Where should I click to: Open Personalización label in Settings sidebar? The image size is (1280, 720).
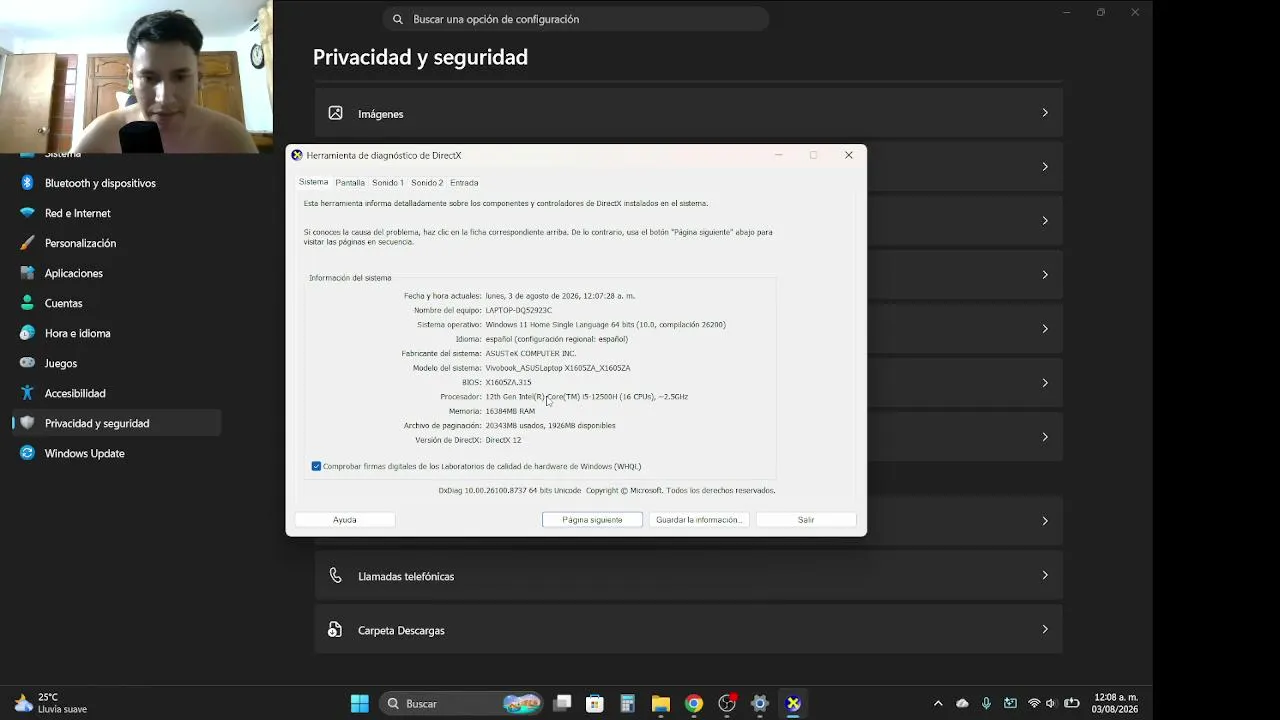point(80,243)
